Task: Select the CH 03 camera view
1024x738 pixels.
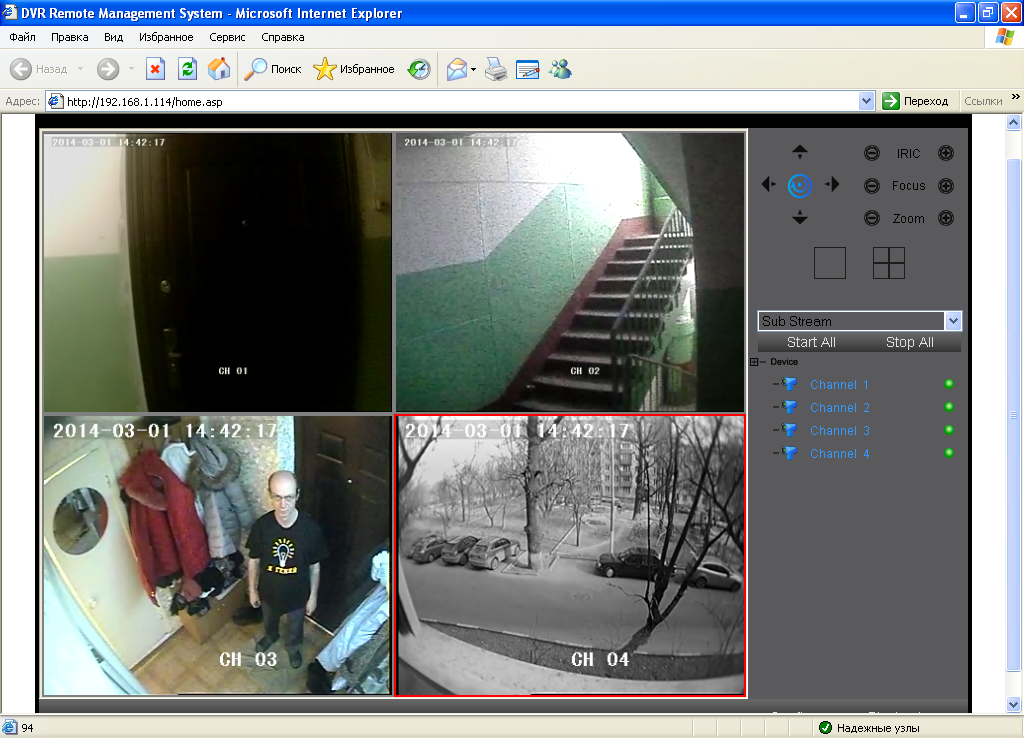Action: point(217,555)
